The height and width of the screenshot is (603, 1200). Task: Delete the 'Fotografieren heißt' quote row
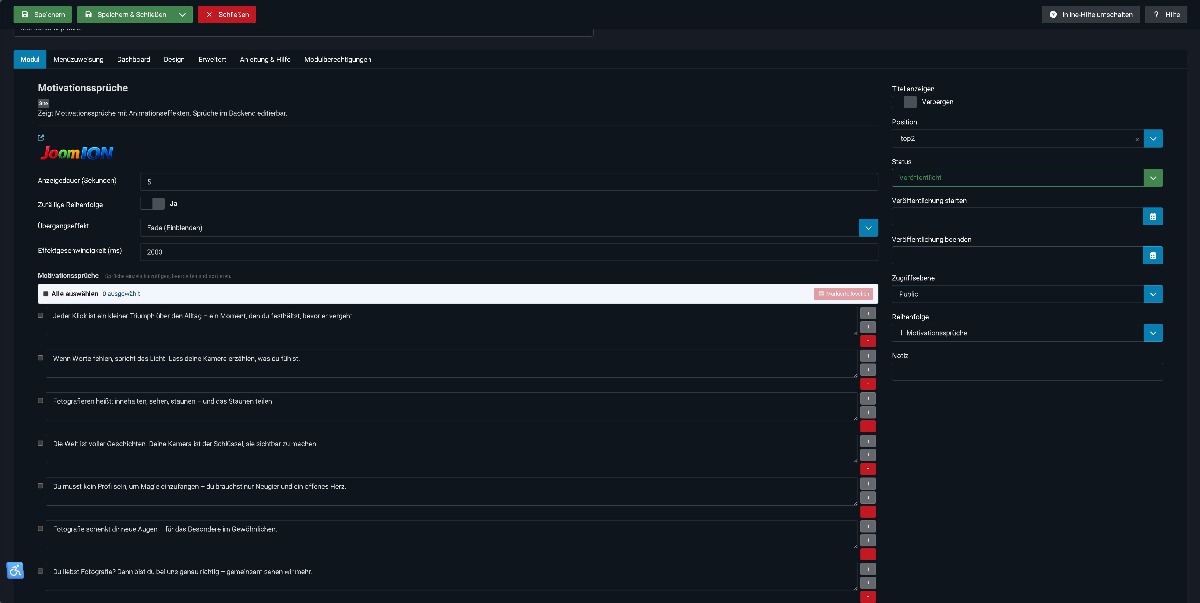(x=867, y=426)
